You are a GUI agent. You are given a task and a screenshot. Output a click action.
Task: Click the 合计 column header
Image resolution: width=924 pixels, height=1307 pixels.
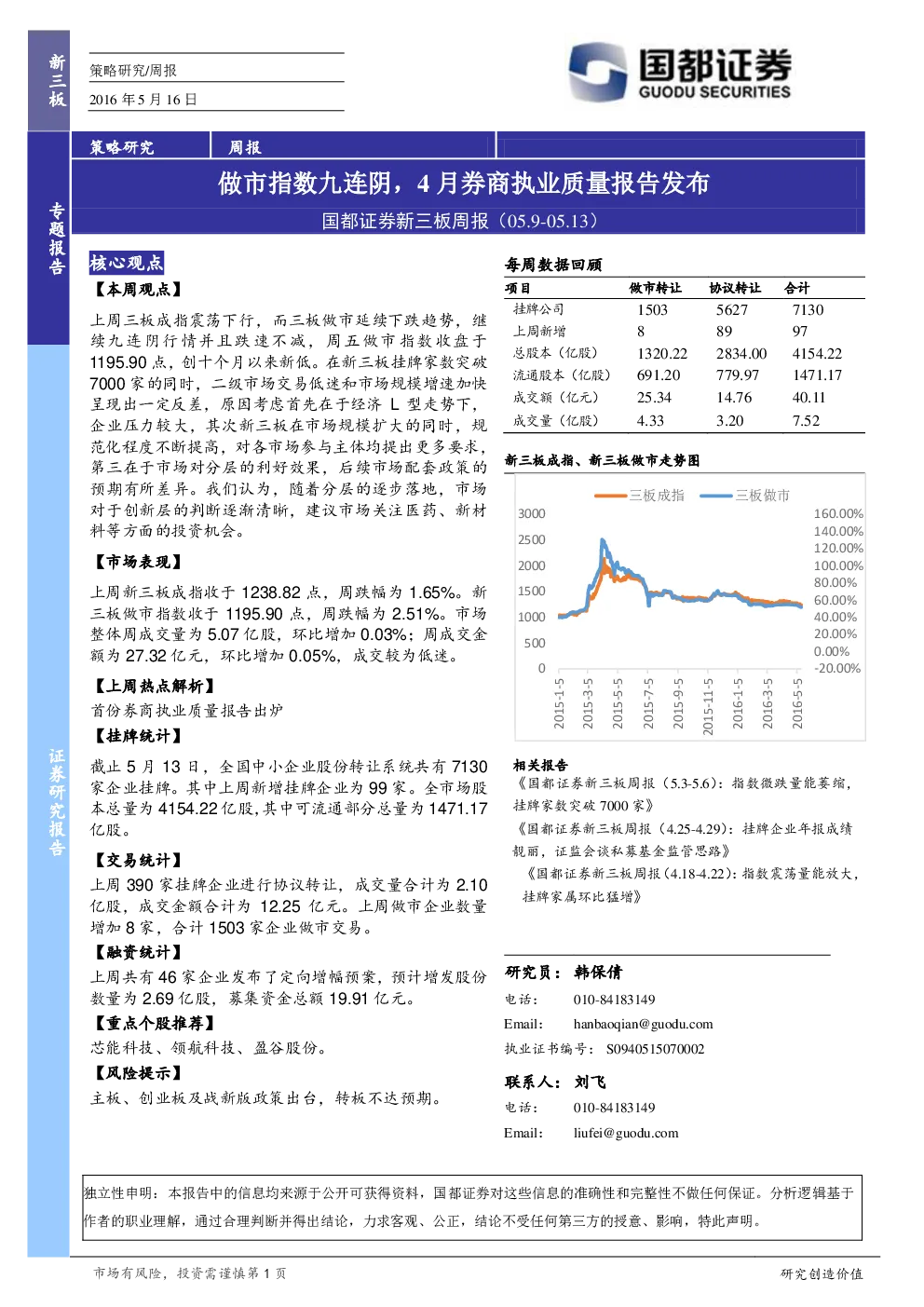(796, 289)
